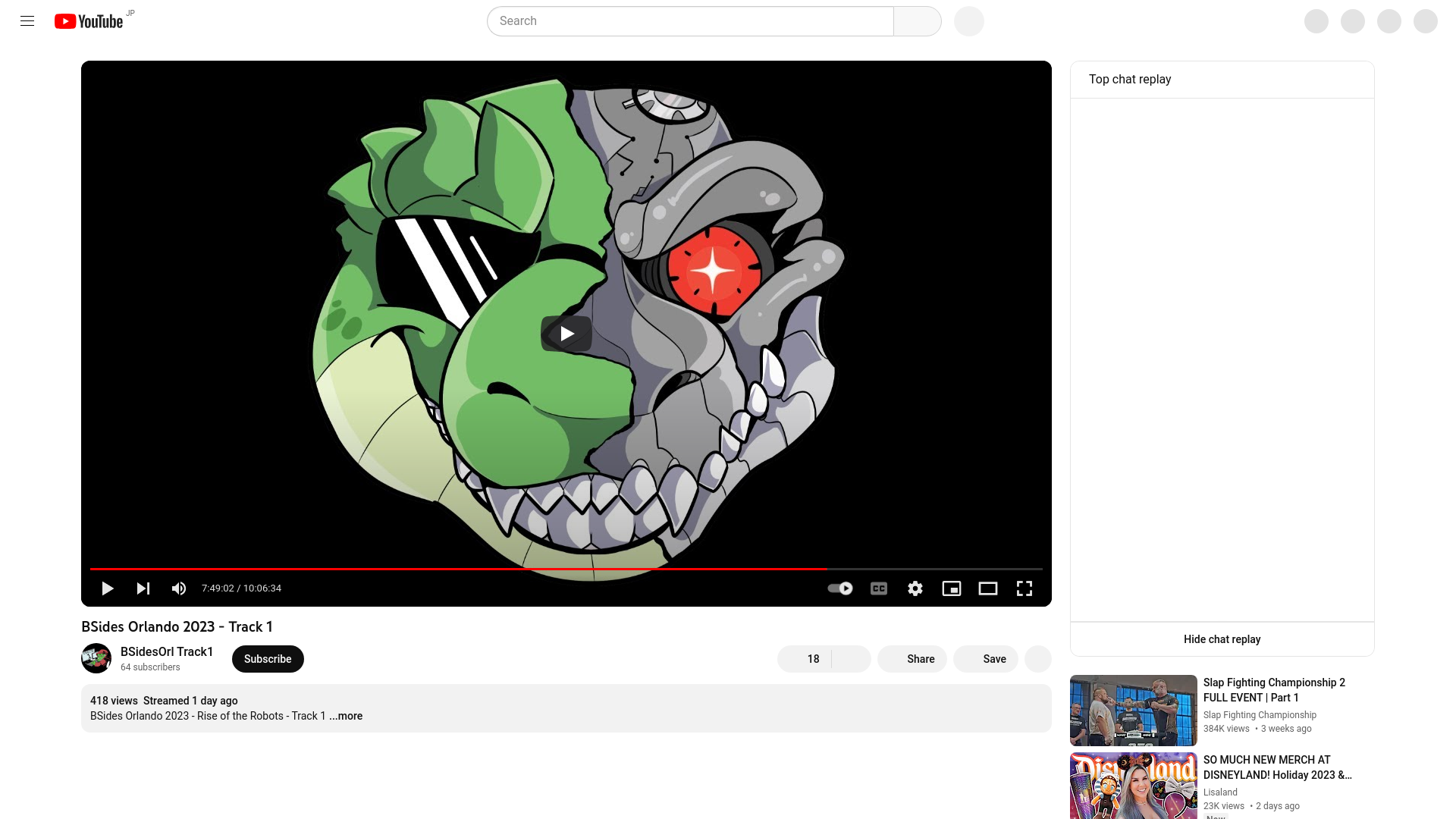Image resolution: width=1456 pixels, height=819 pixels.
Task: Click the 7:49:02 / 10:06:34 time display
Action: [x=241, y=588]
